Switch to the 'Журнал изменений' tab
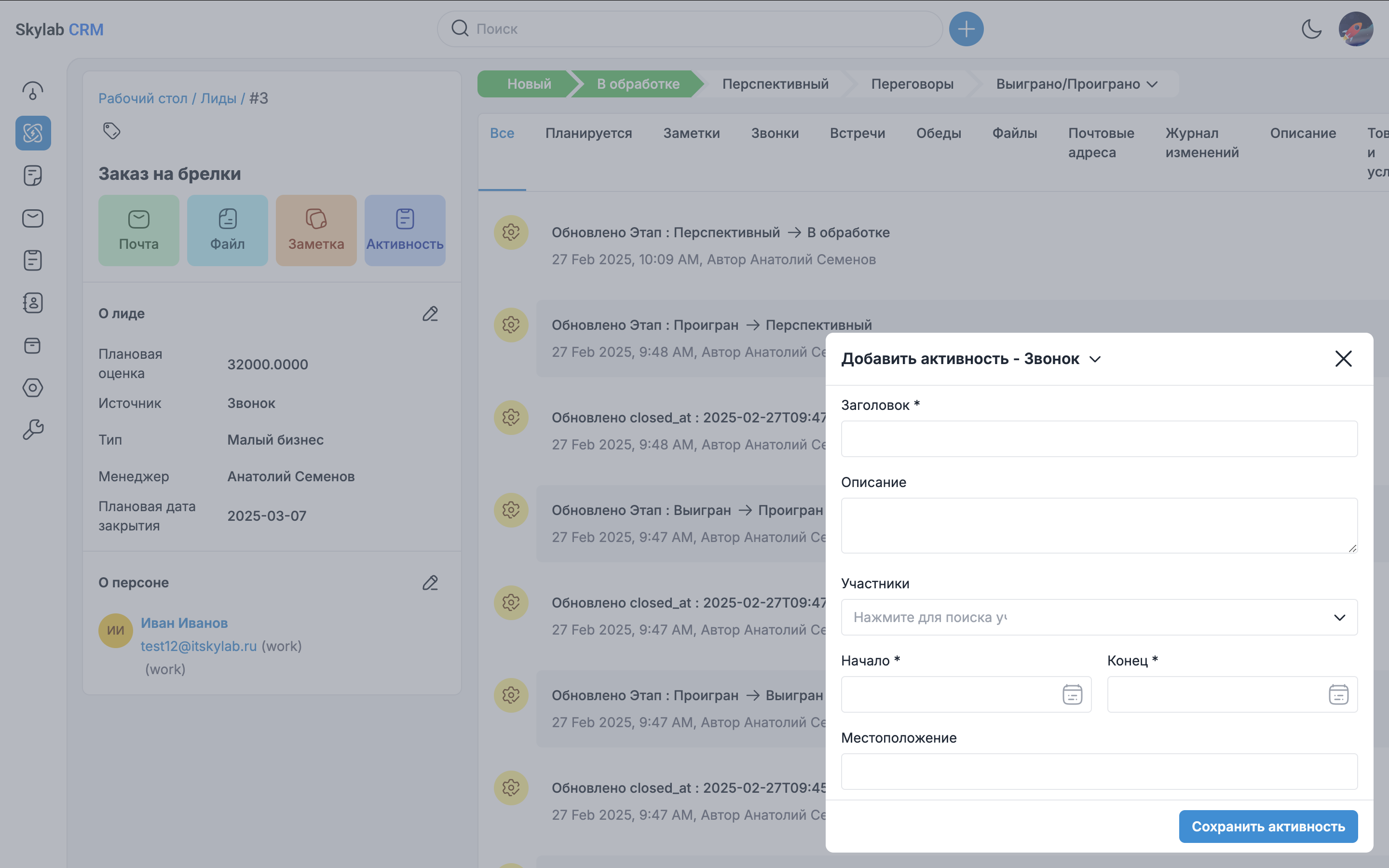The height and width of the screenshot is (868, 1389). 1202,143
